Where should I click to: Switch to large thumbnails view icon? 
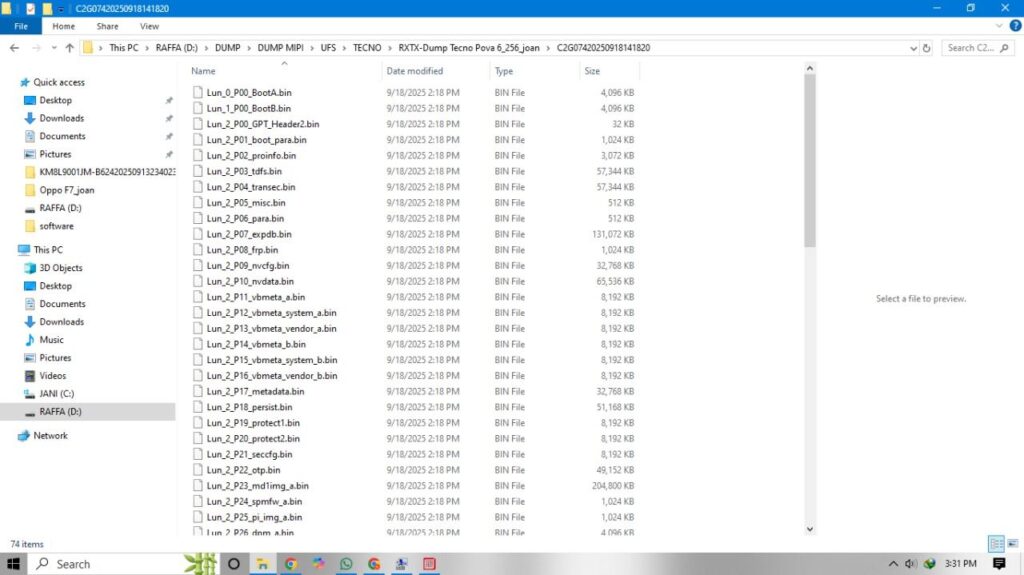pos(1012,544)
